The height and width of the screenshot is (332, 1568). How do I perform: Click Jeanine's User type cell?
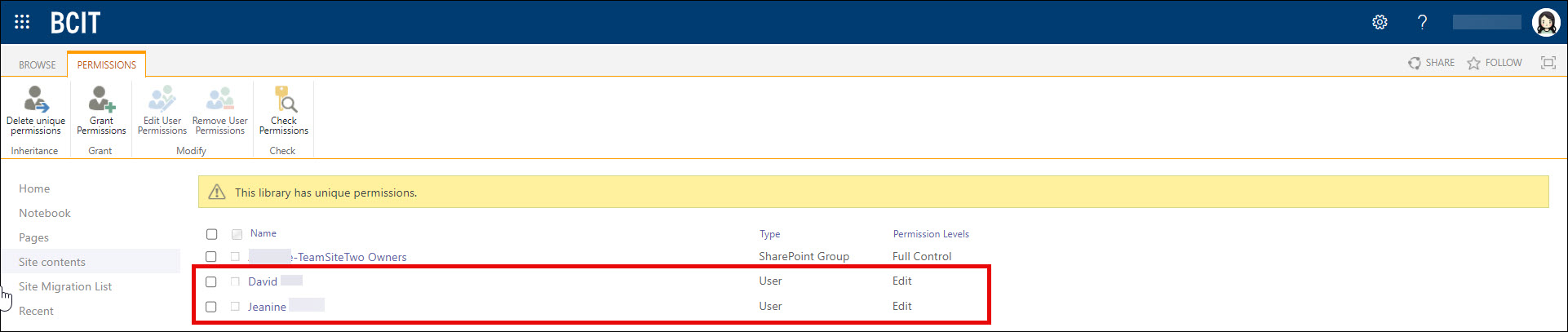770,306
